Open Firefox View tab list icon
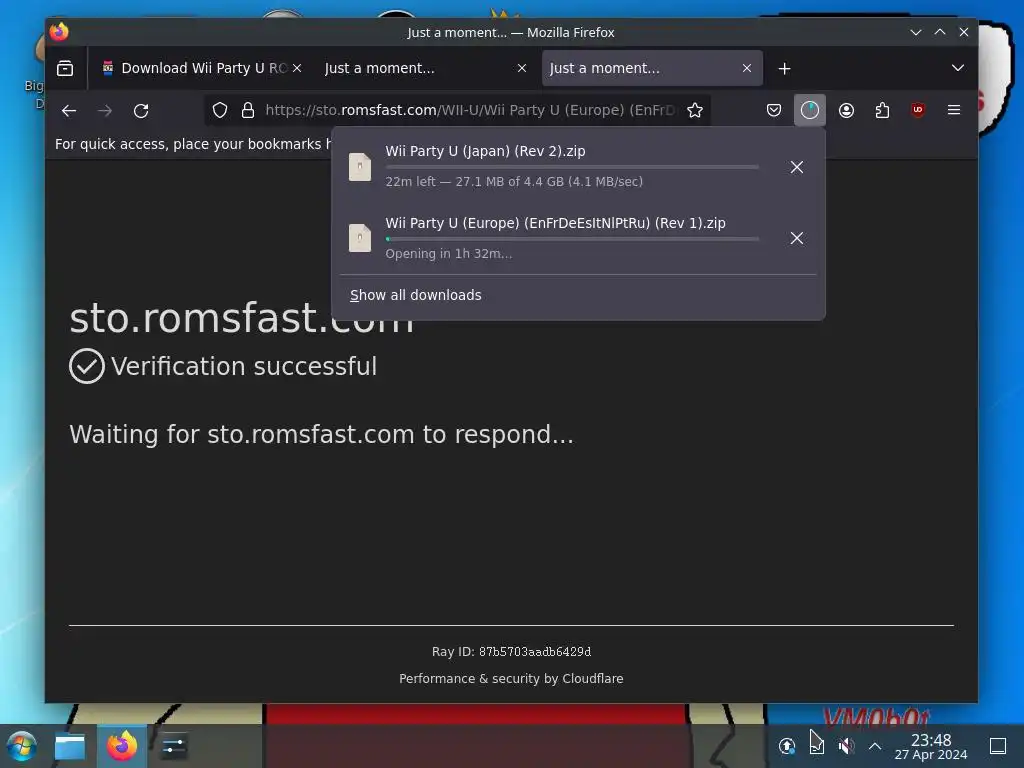Screen dimensions: 1024x768 point(65,68)
